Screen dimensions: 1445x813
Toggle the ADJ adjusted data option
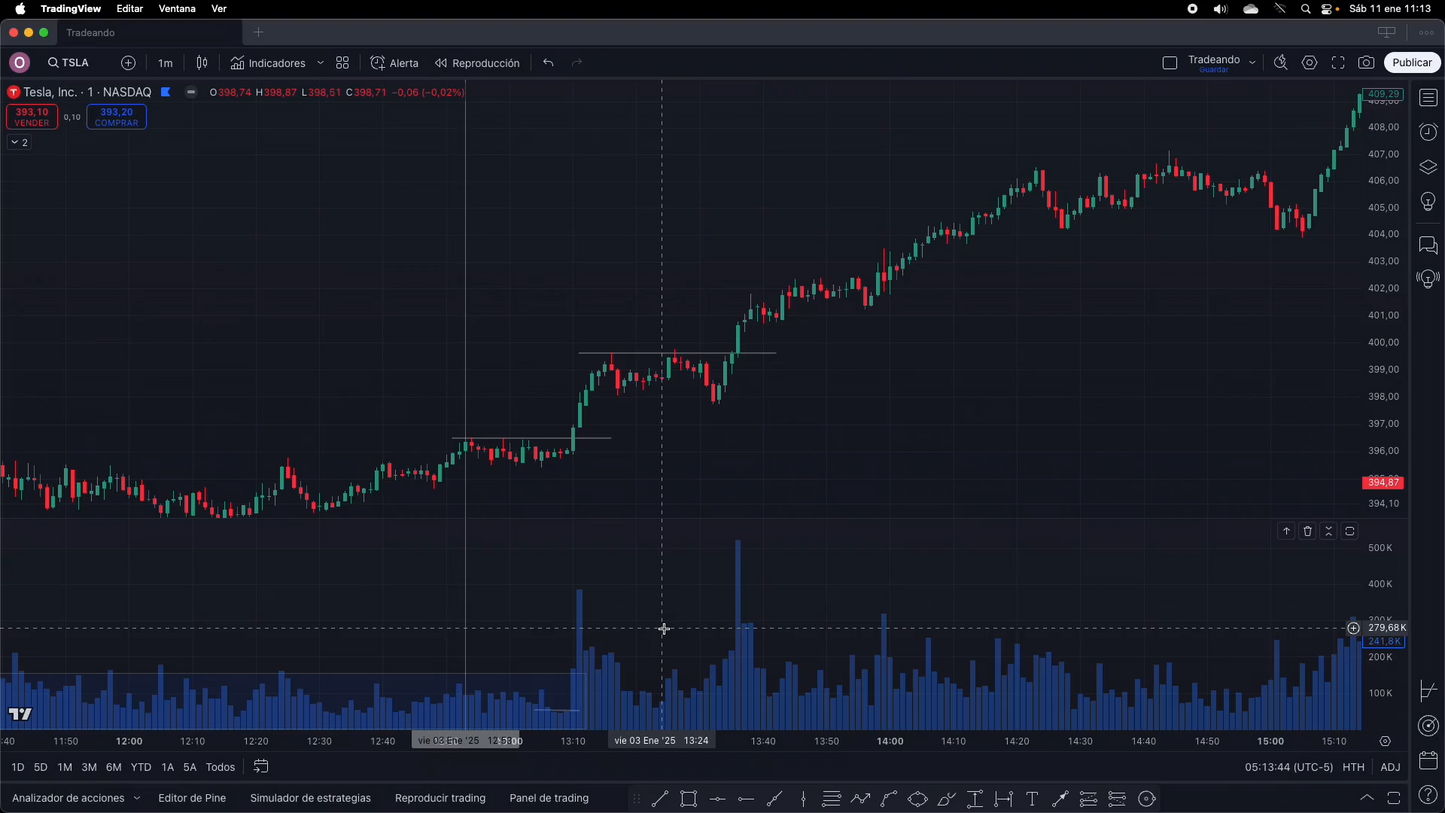[x=1390, y=767]
